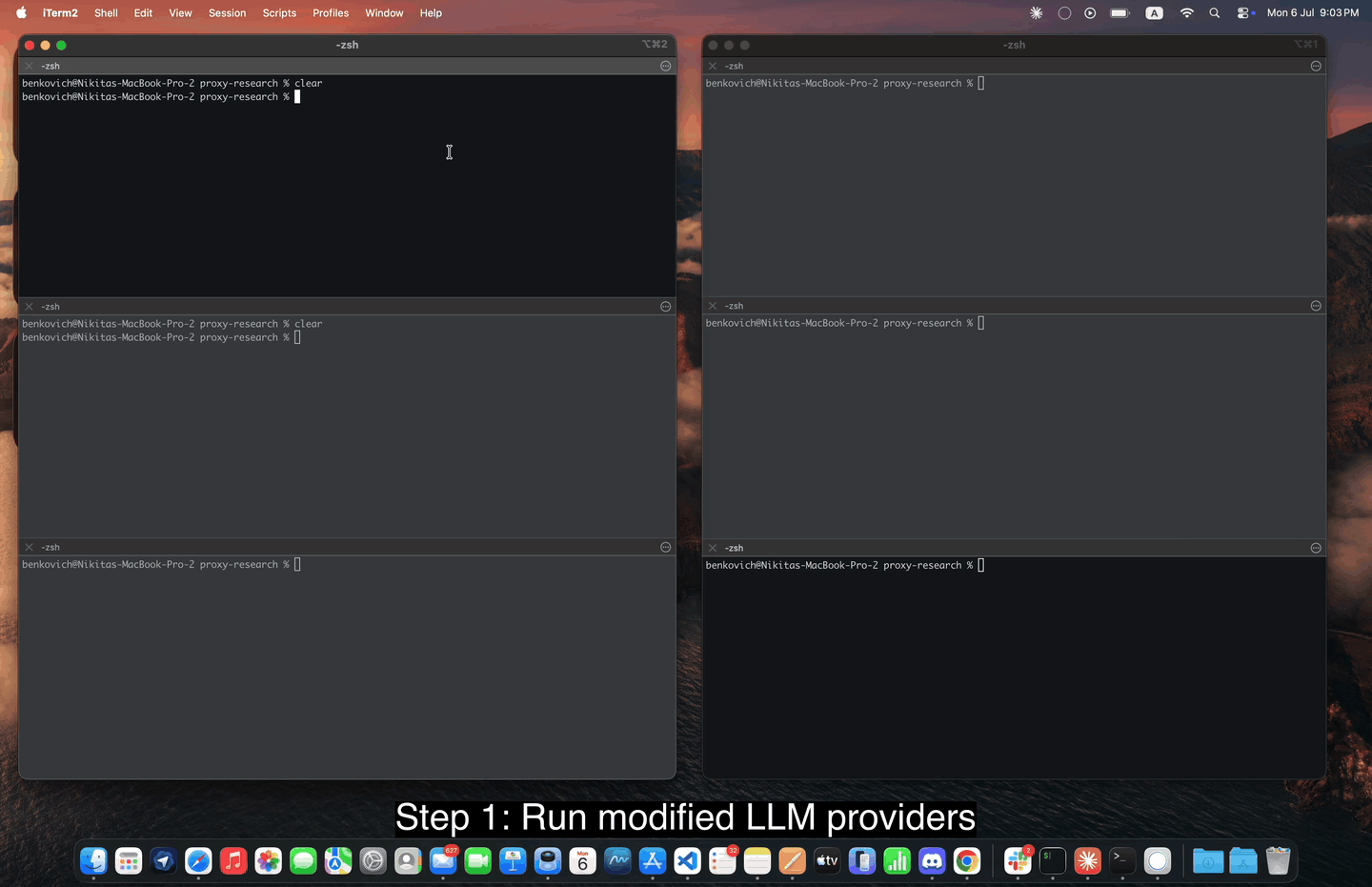1372x887 pixels.
Task: Close the bottom pane in the left iTerm window
Action: [29, 548]
